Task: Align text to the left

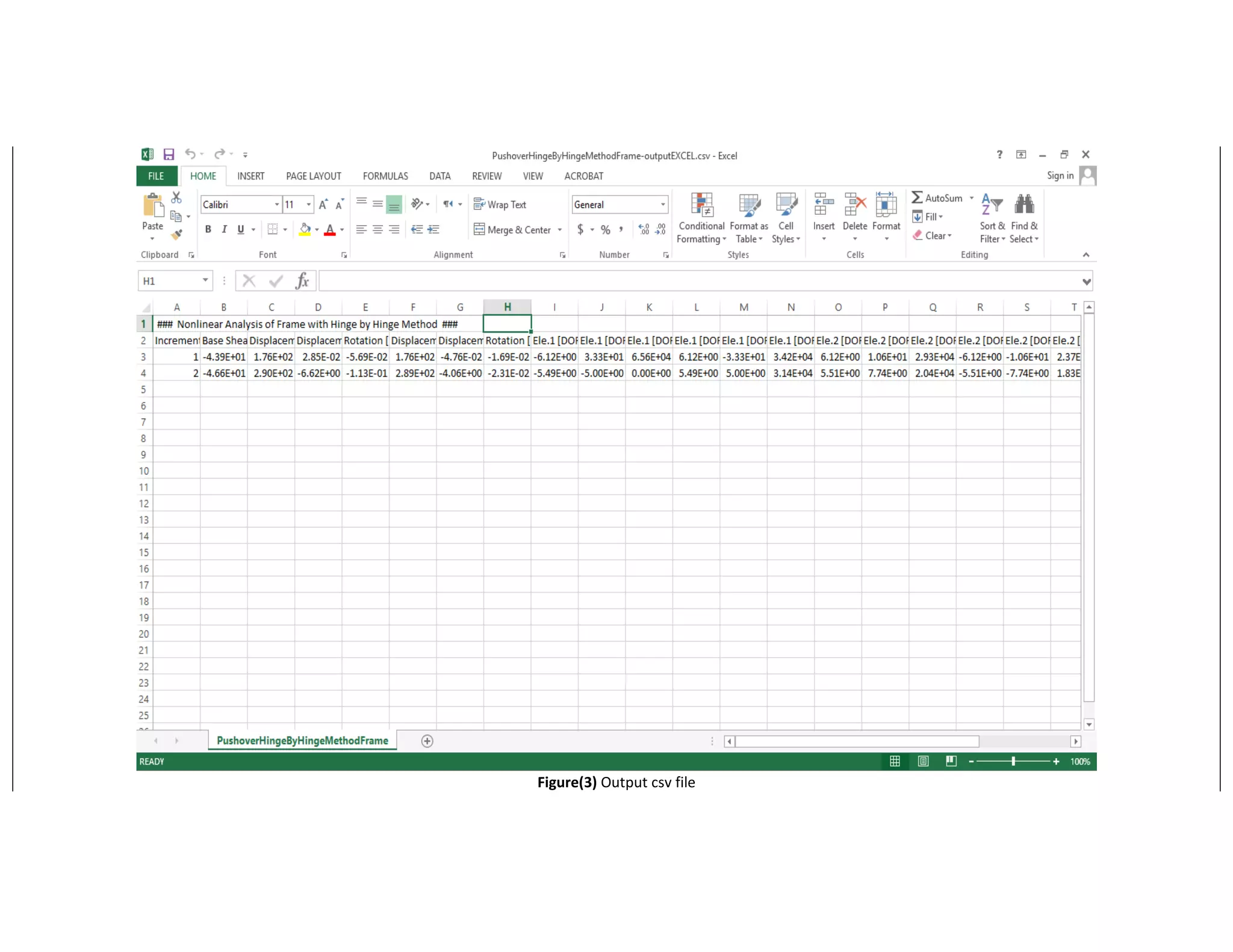Action: tap(361, 229)
